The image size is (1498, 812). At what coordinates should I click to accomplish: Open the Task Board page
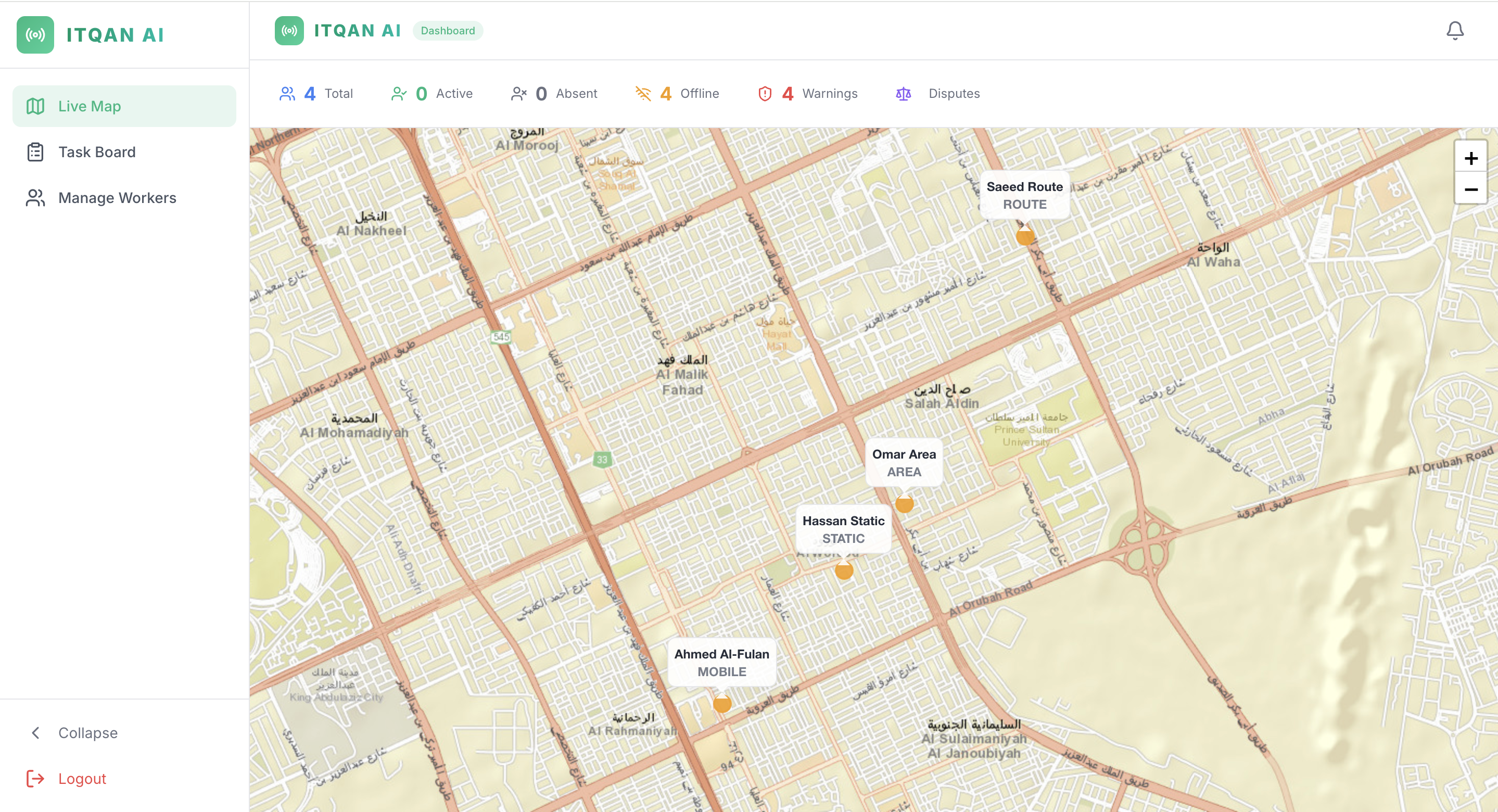124,152
